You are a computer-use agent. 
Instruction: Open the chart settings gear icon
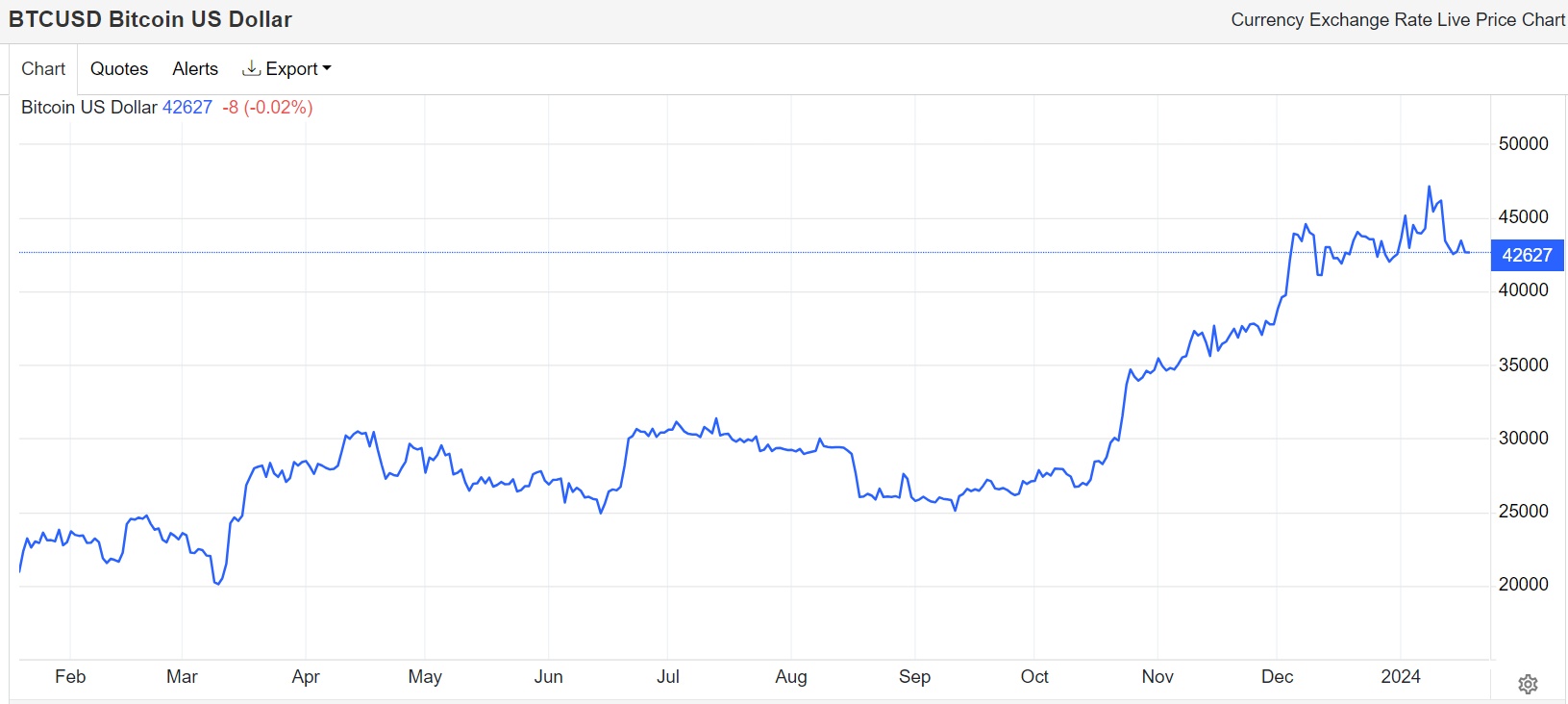[x=1528, y=684]
